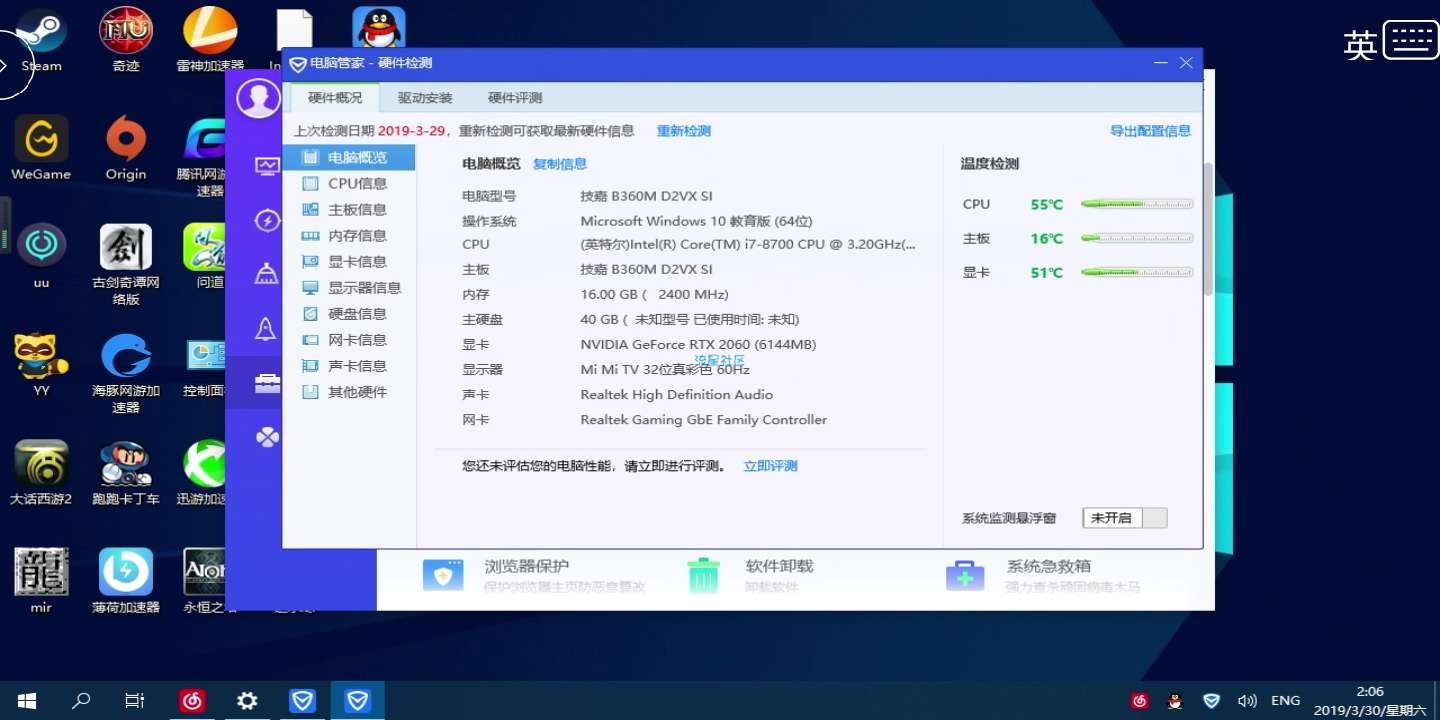Click volume icon in system tray
The height and width of the screenshot is (720, 1440).
(x=1247, y=701)
